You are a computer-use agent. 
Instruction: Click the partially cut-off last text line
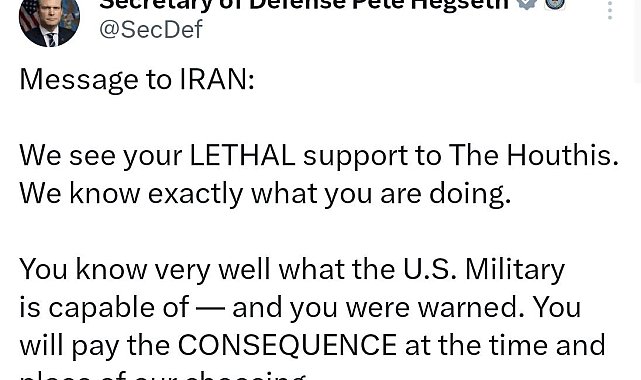point(163,376)
